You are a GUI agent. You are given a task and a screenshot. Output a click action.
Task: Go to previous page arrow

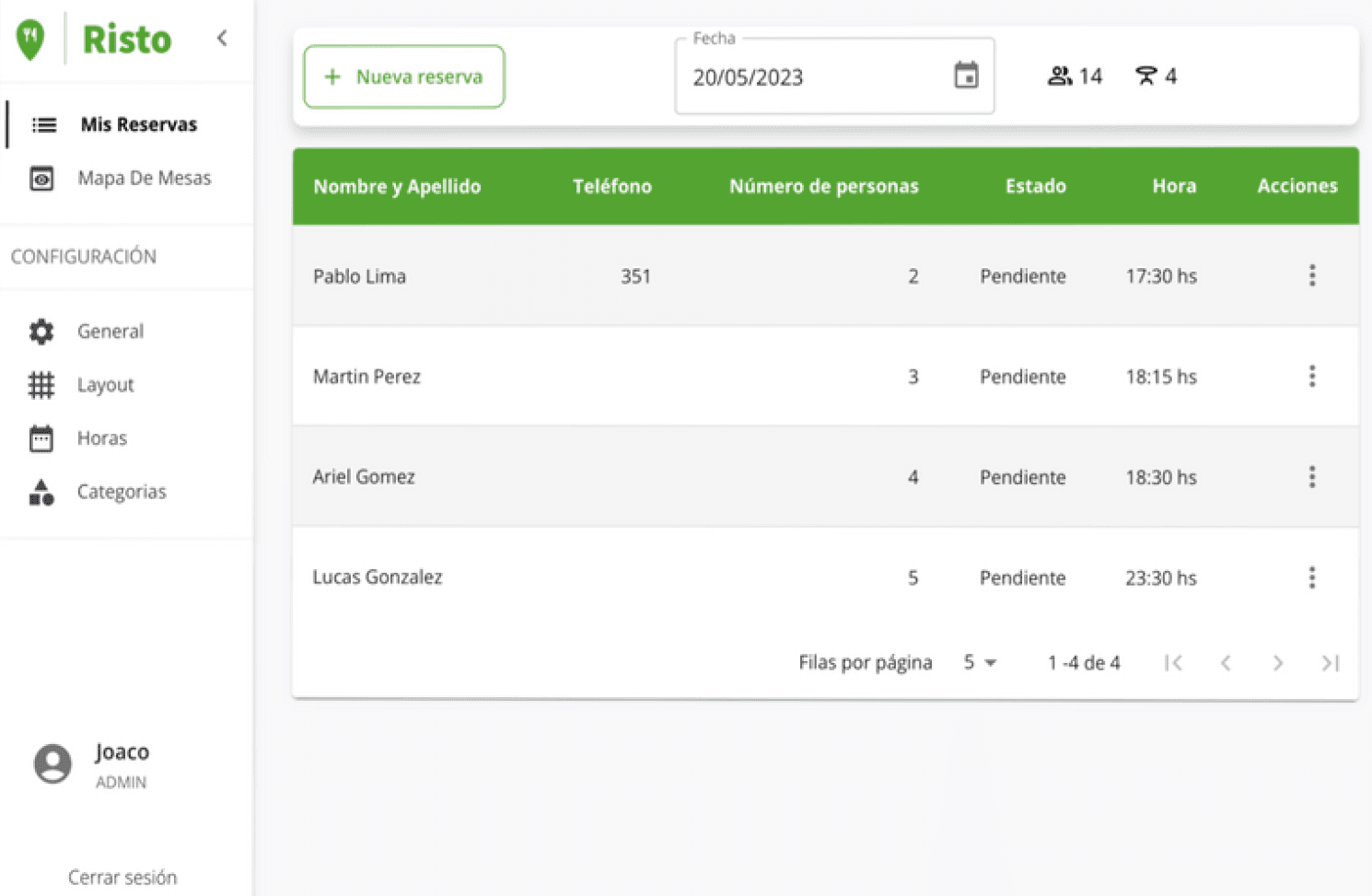[1226, 663]
